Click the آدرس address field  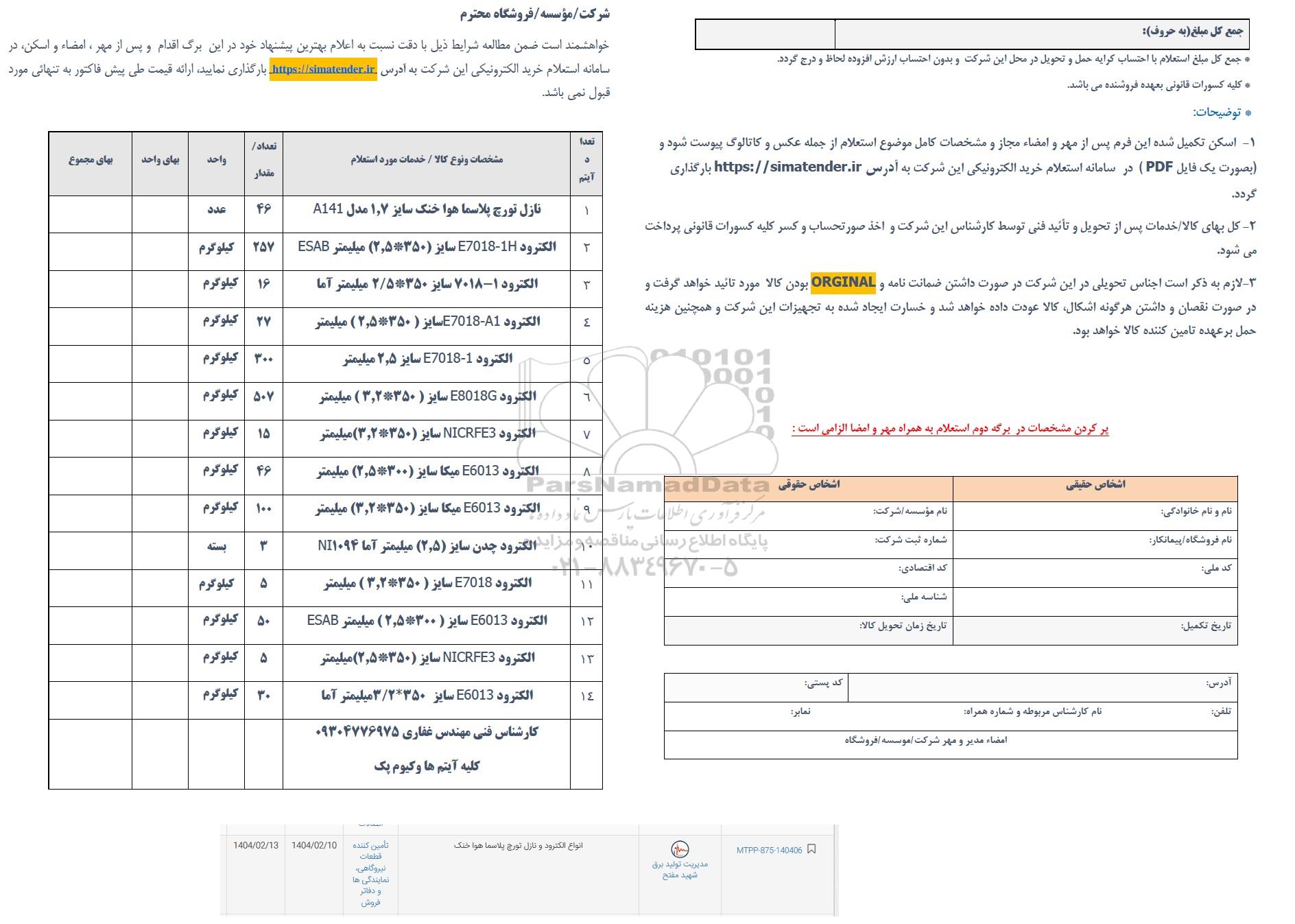(1043, 687)
